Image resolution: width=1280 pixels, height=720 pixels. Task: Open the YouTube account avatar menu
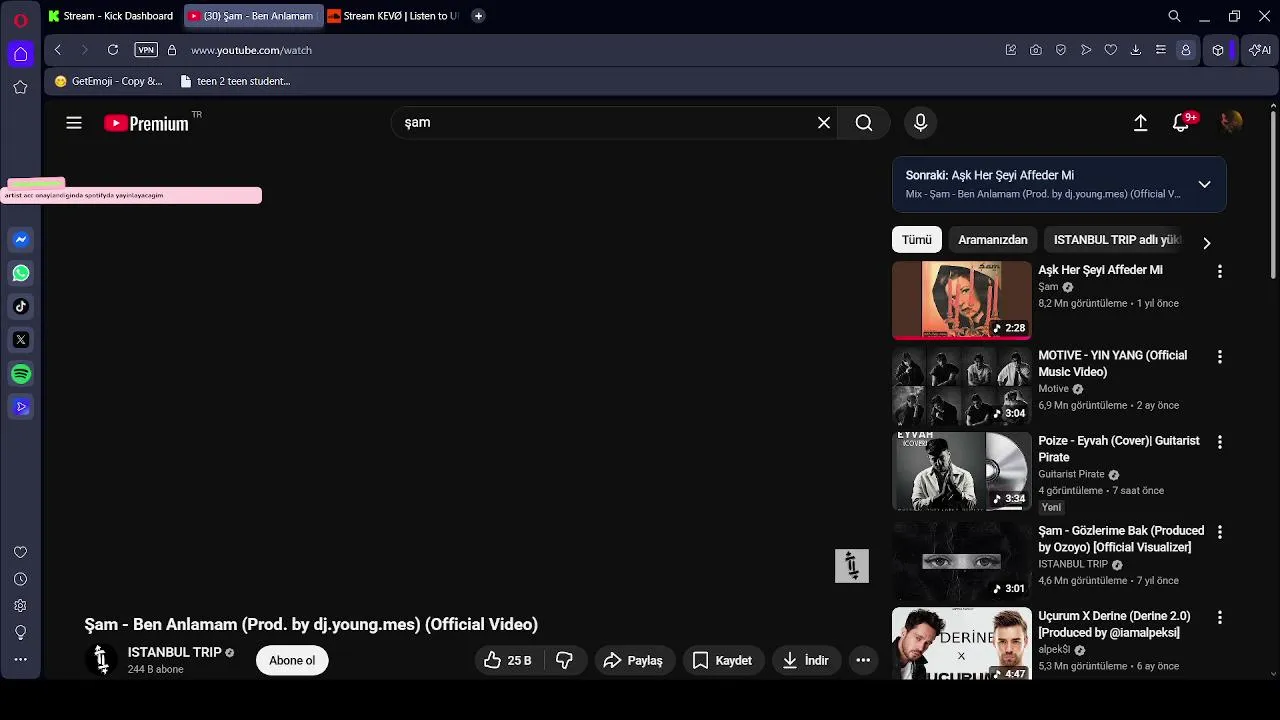pos(1231,122)
